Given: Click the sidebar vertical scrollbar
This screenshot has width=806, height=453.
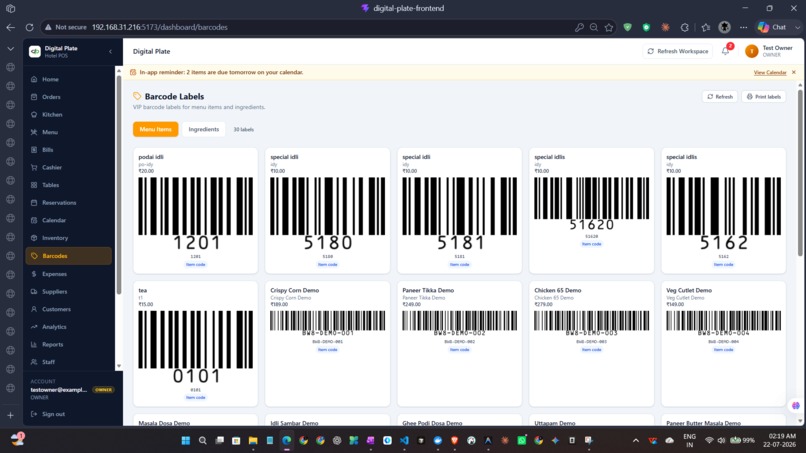Looking at the screenshot, I should point(119,185).
